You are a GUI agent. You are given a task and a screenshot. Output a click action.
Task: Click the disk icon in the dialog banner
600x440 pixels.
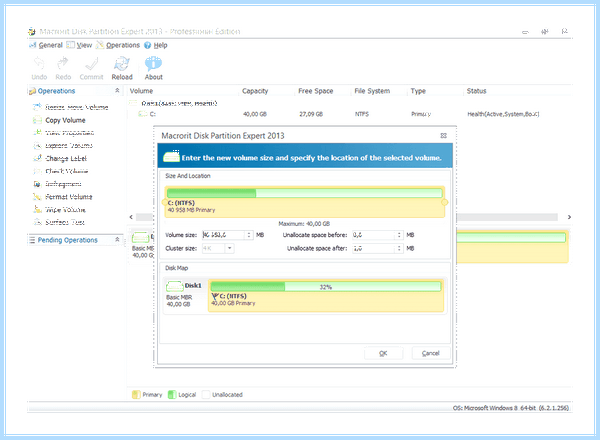coord(171,156)
